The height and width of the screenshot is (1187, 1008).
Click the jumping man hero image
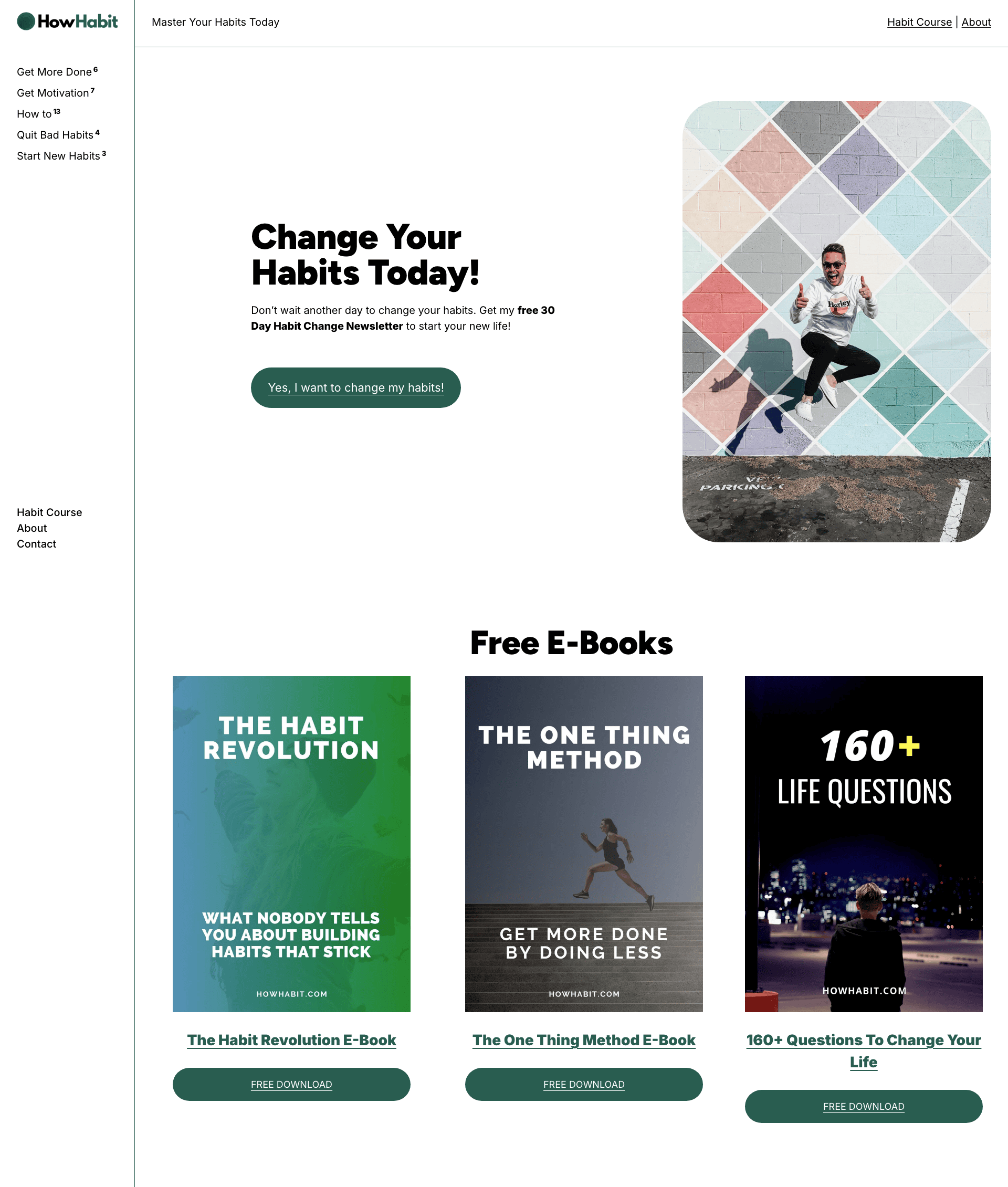click(836, 321)
